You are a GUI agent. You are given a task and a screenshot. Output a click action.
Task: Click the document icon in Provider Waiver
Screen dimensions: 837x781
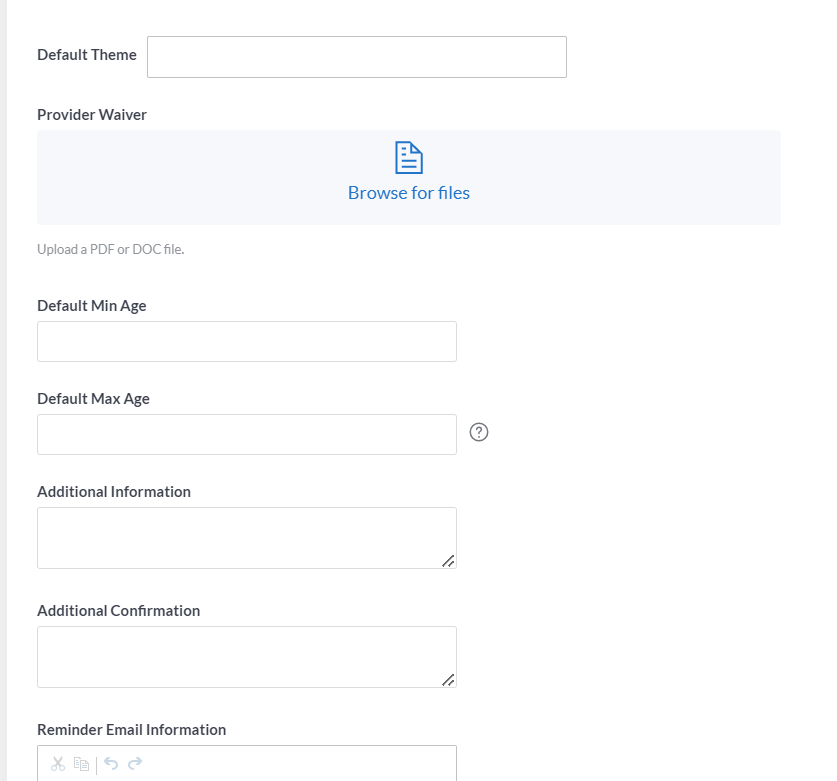409,157
